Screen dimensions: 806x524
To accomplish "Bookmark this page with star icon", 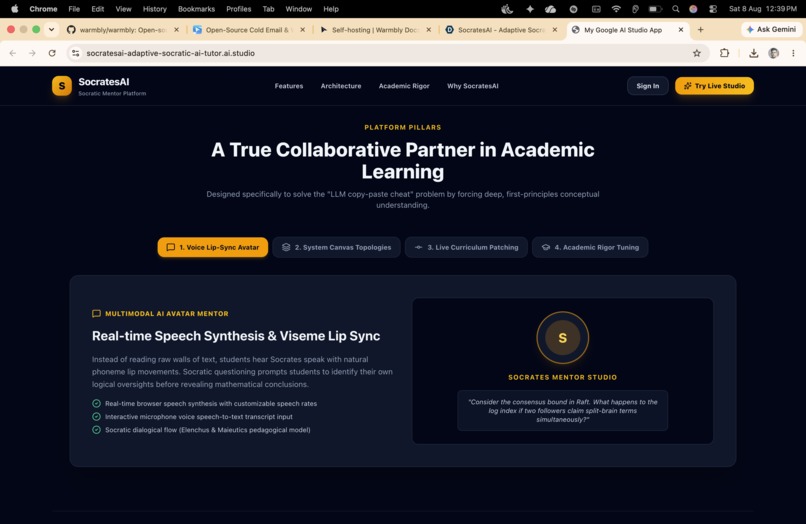I will pyautogui.click(x=697, y=53).
